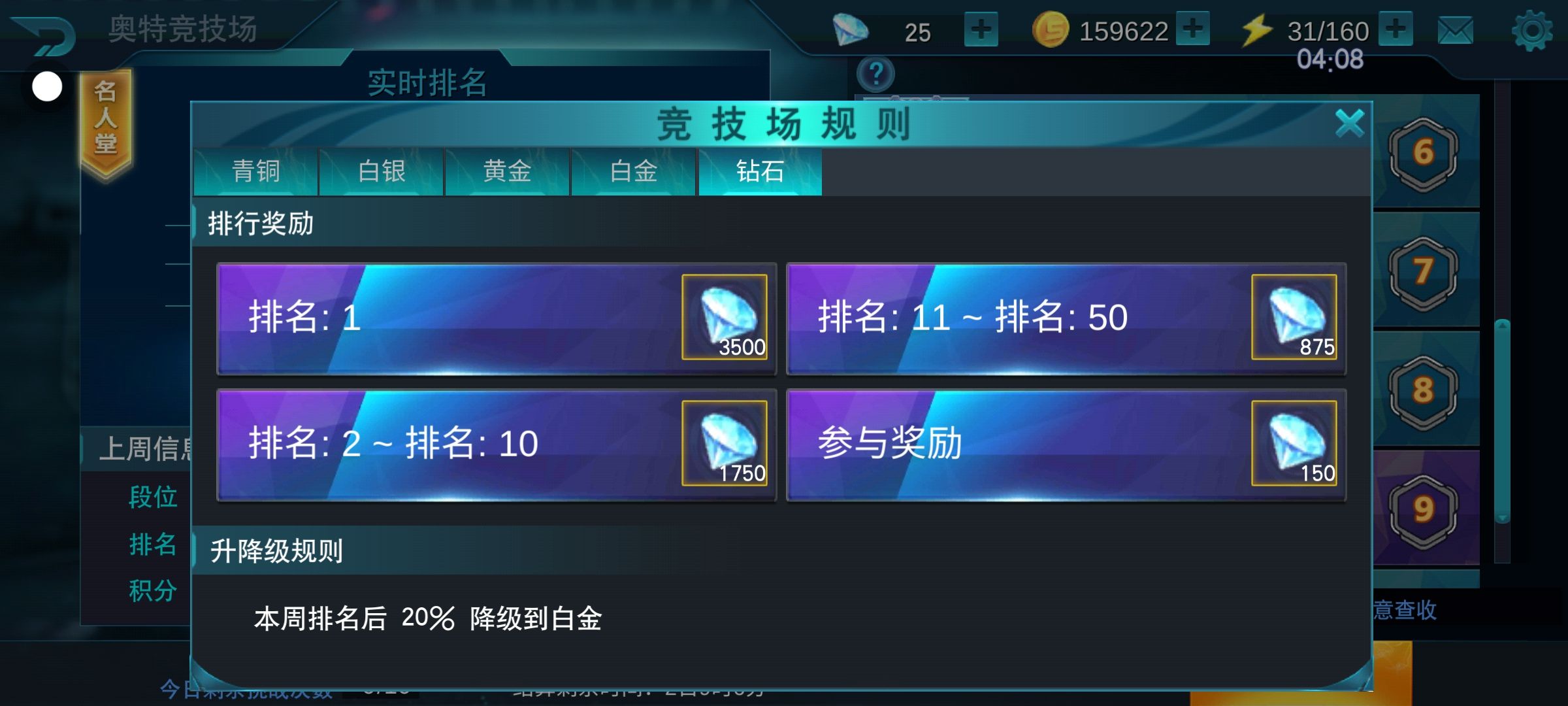This screenshot has height=706, width=1568.
Task: Select the 白金 tier tab
Action: click(634, 172)
